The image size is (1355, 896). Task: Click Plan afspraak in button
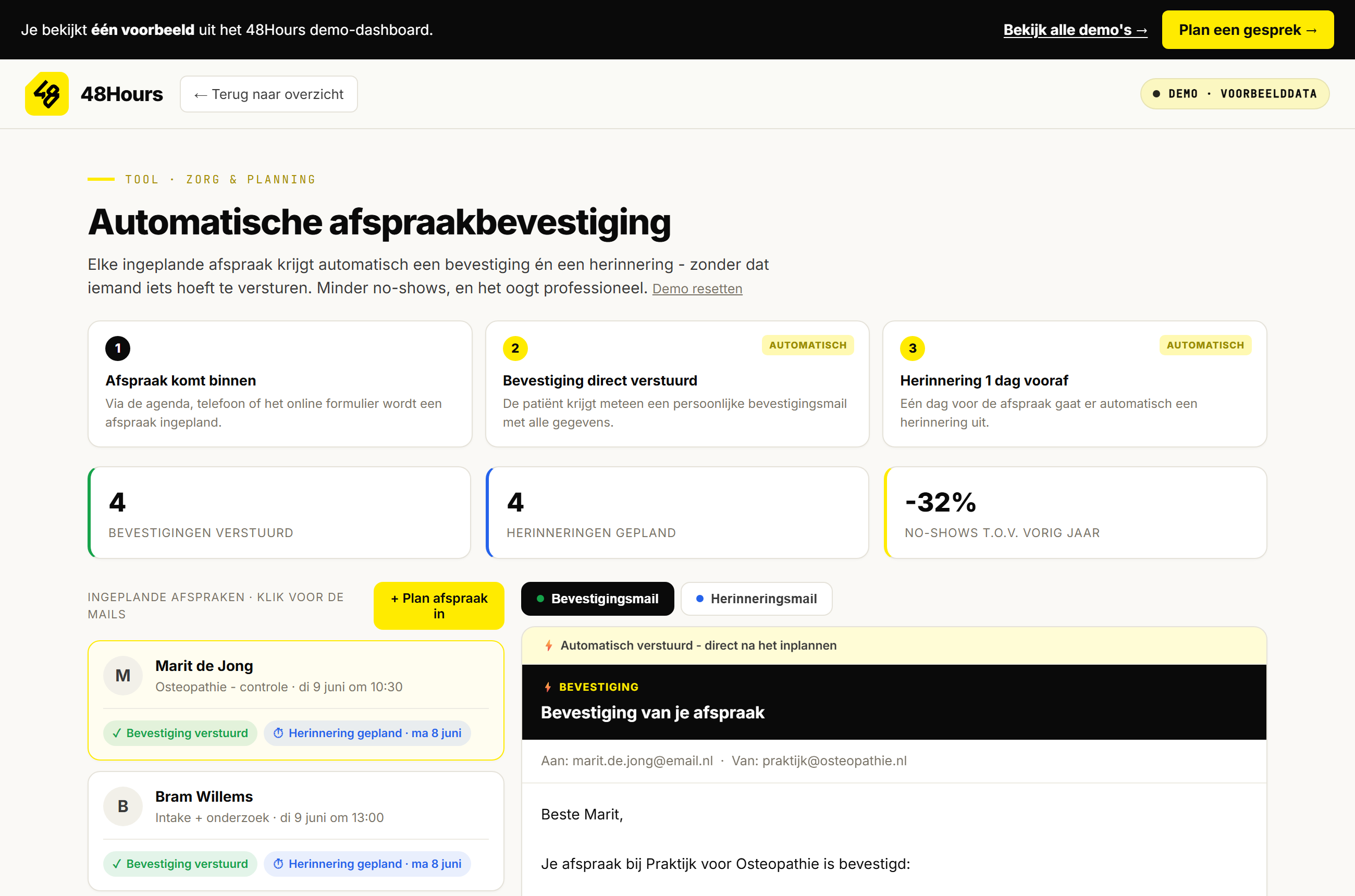pyautogui.click(x=438, y=606)
